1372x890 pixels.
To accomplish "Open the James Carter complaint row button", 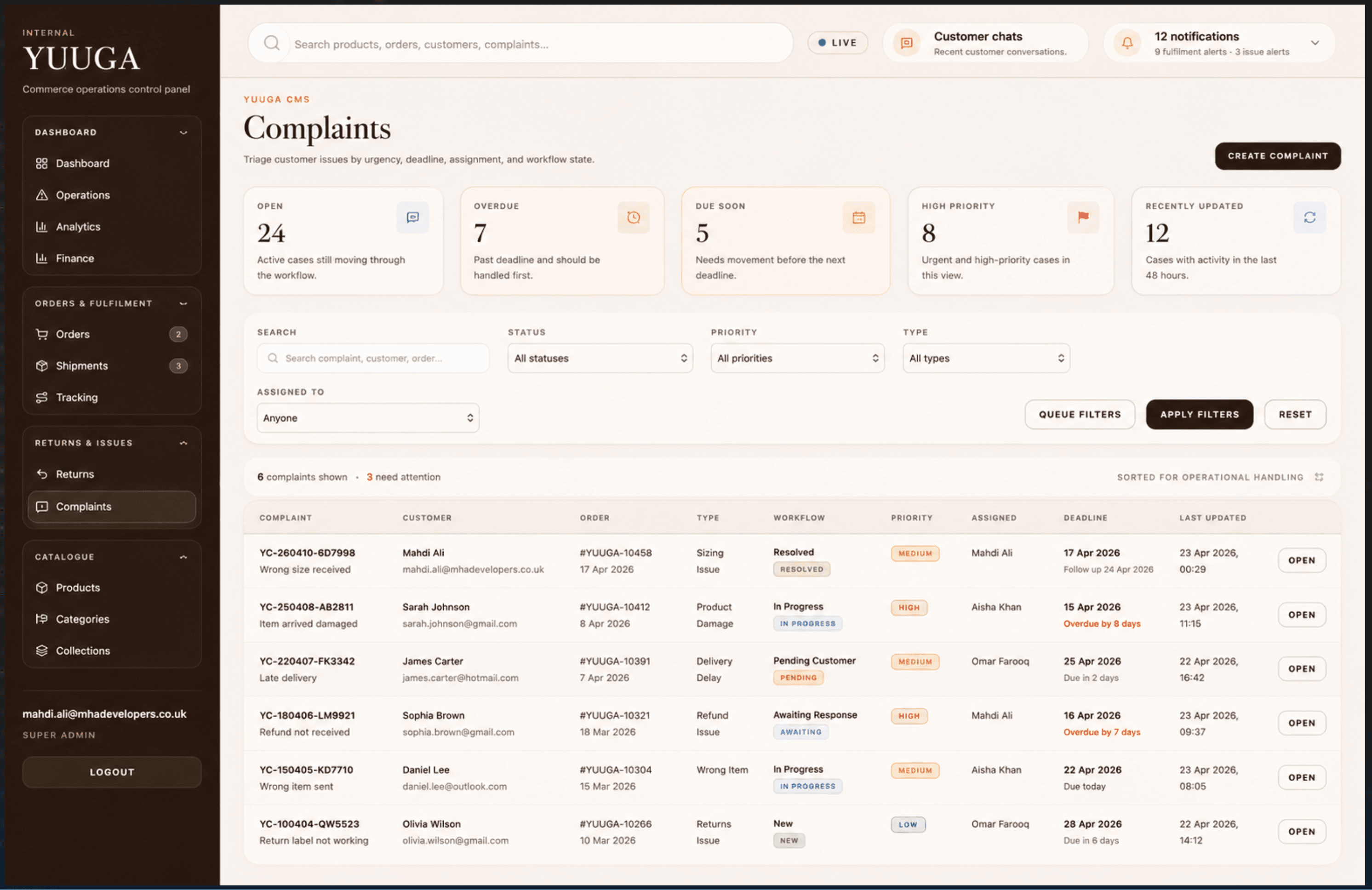I will pyautogui.click(x=1302, y=669).
